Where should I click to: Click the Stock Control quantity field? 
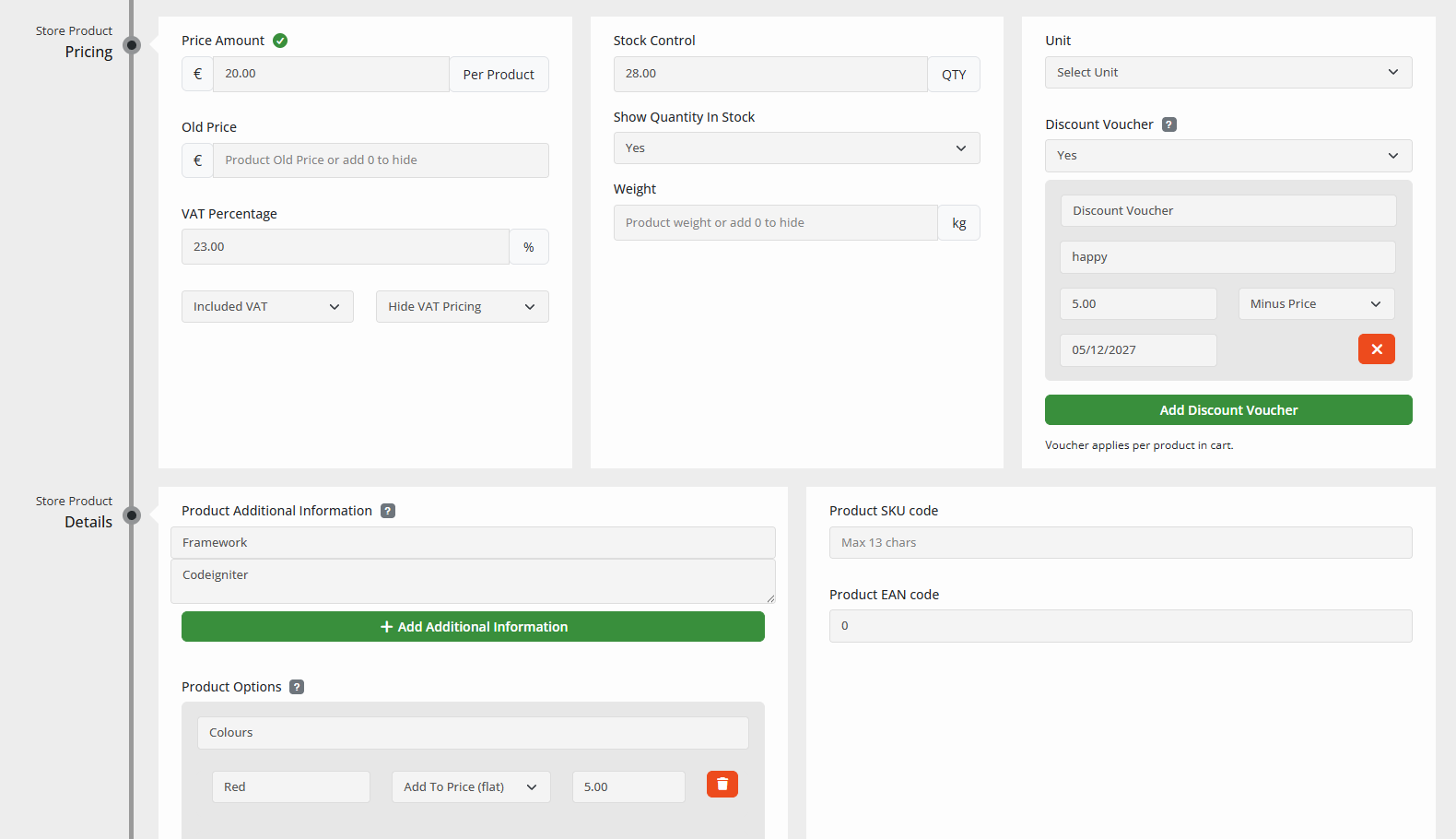[770, 74]
